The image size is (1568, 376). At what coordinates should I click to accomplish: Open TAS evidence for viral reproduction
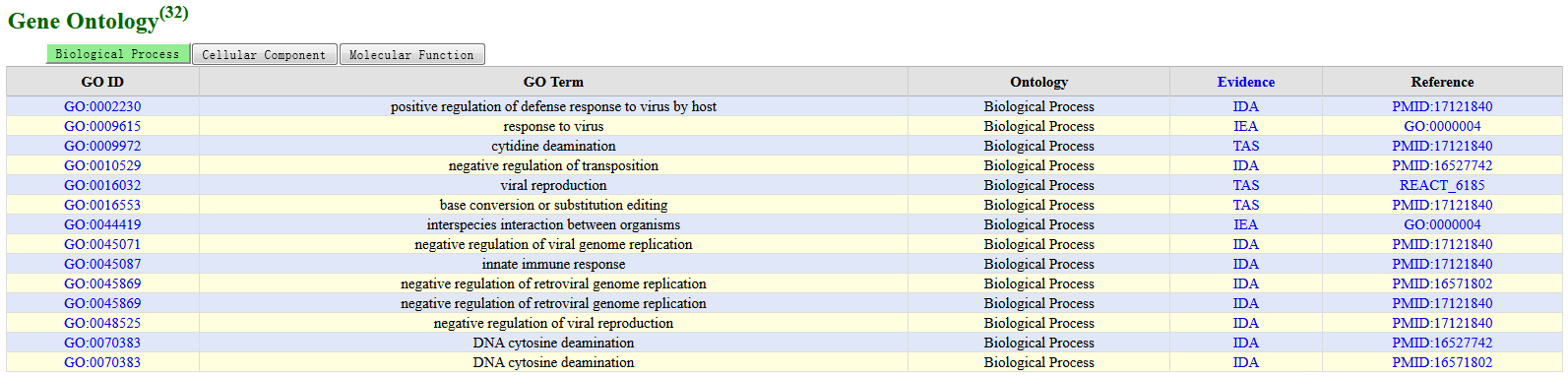coord(1245,185)
